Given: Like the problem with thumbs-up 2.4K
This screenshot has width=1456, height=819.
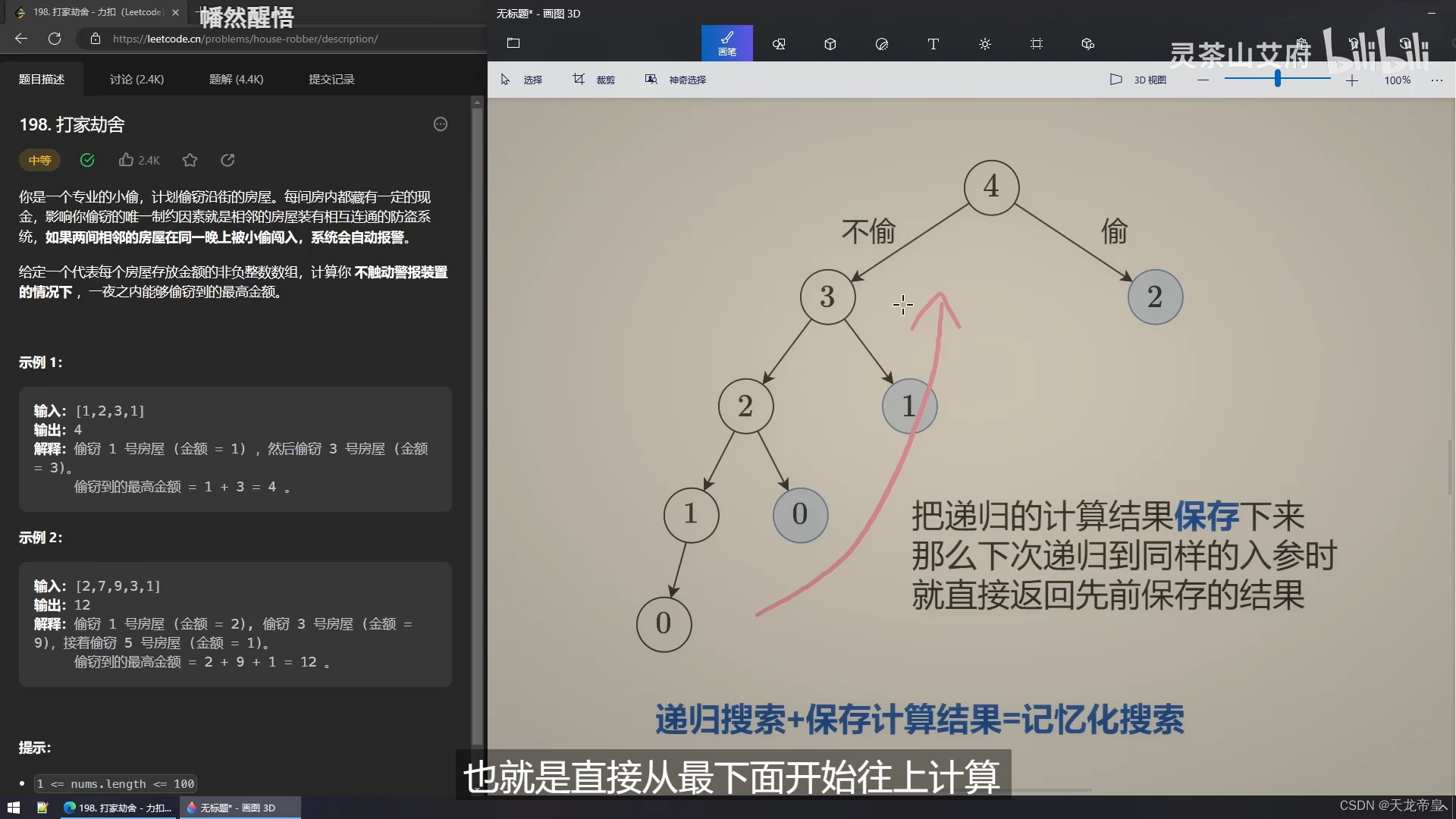Looking at the screenshot, I should (x=140, y=160).
